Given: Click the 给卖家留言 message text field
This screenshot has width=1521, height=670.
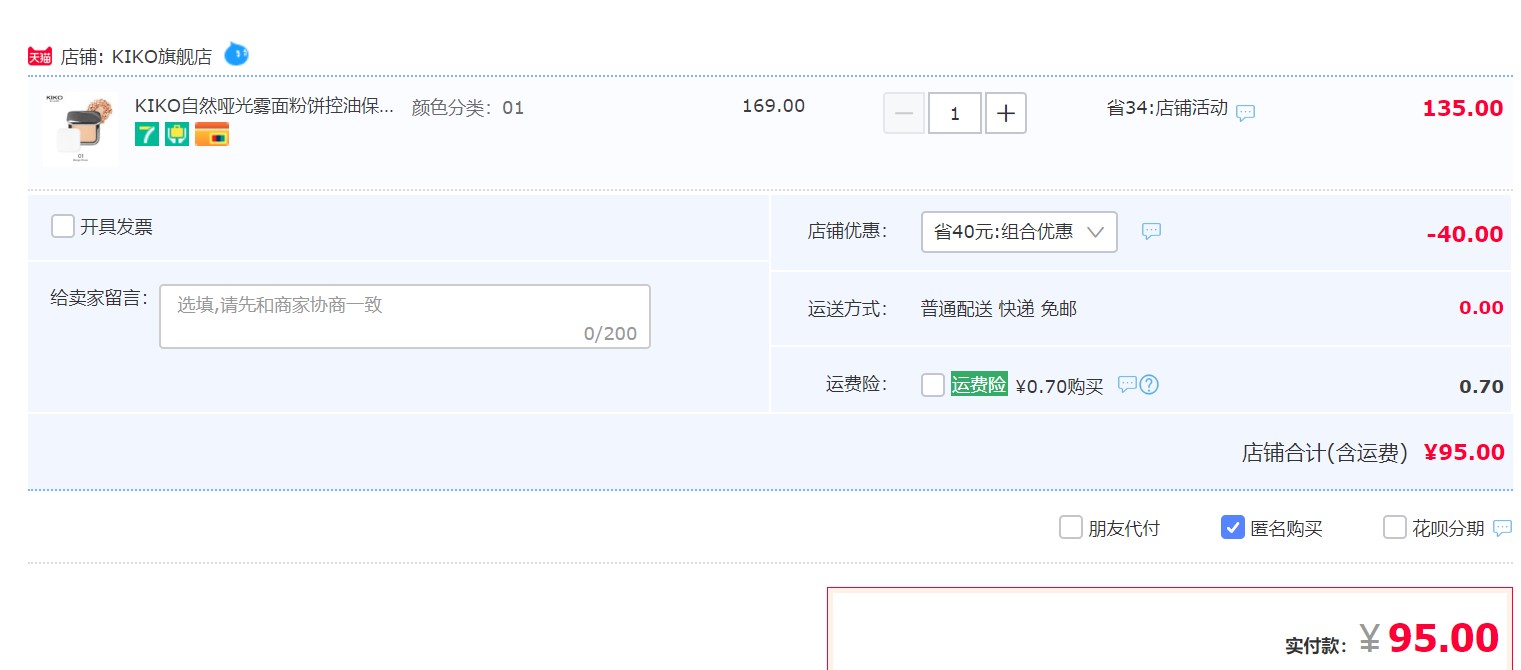Looking at the screenshot, I should [x=405, y=316].
